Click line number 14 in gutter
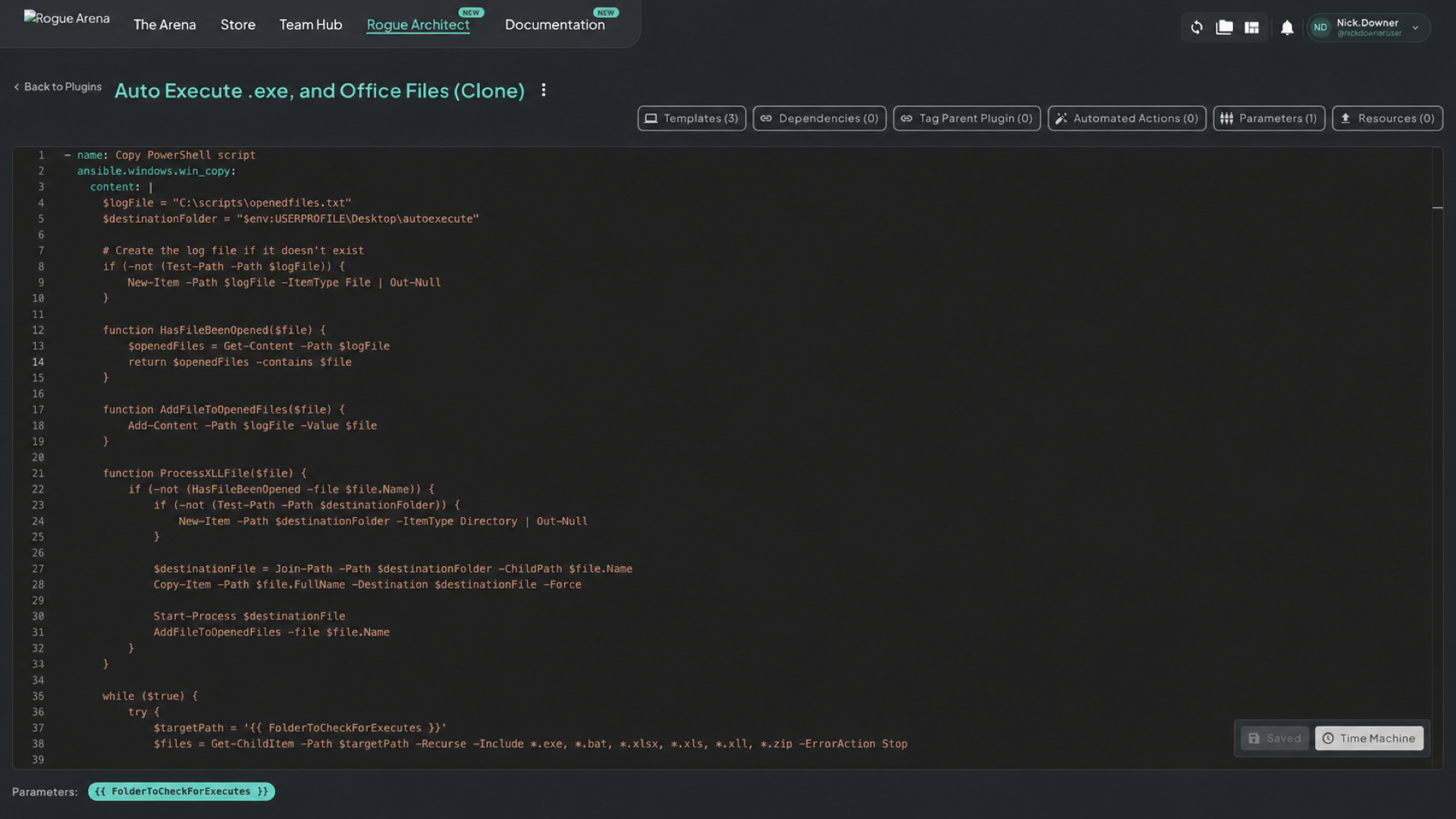This screenshot has height=819, width=1456. (x=38, y=362)
